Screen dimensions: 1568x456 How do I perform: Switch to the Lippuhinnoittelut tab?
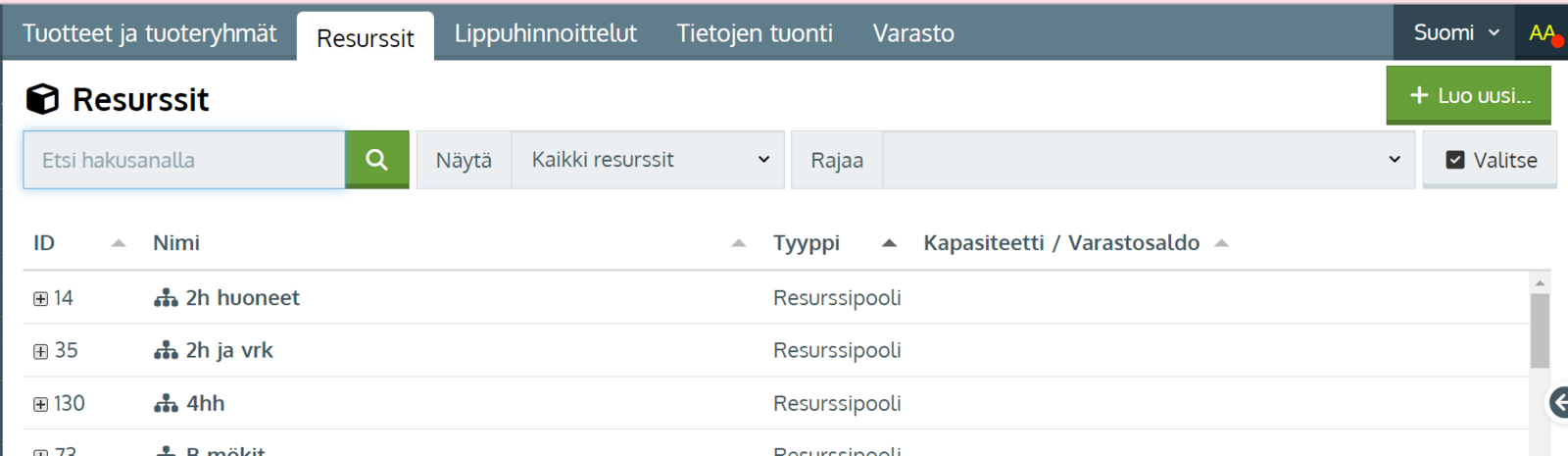[x=545, y=33]
